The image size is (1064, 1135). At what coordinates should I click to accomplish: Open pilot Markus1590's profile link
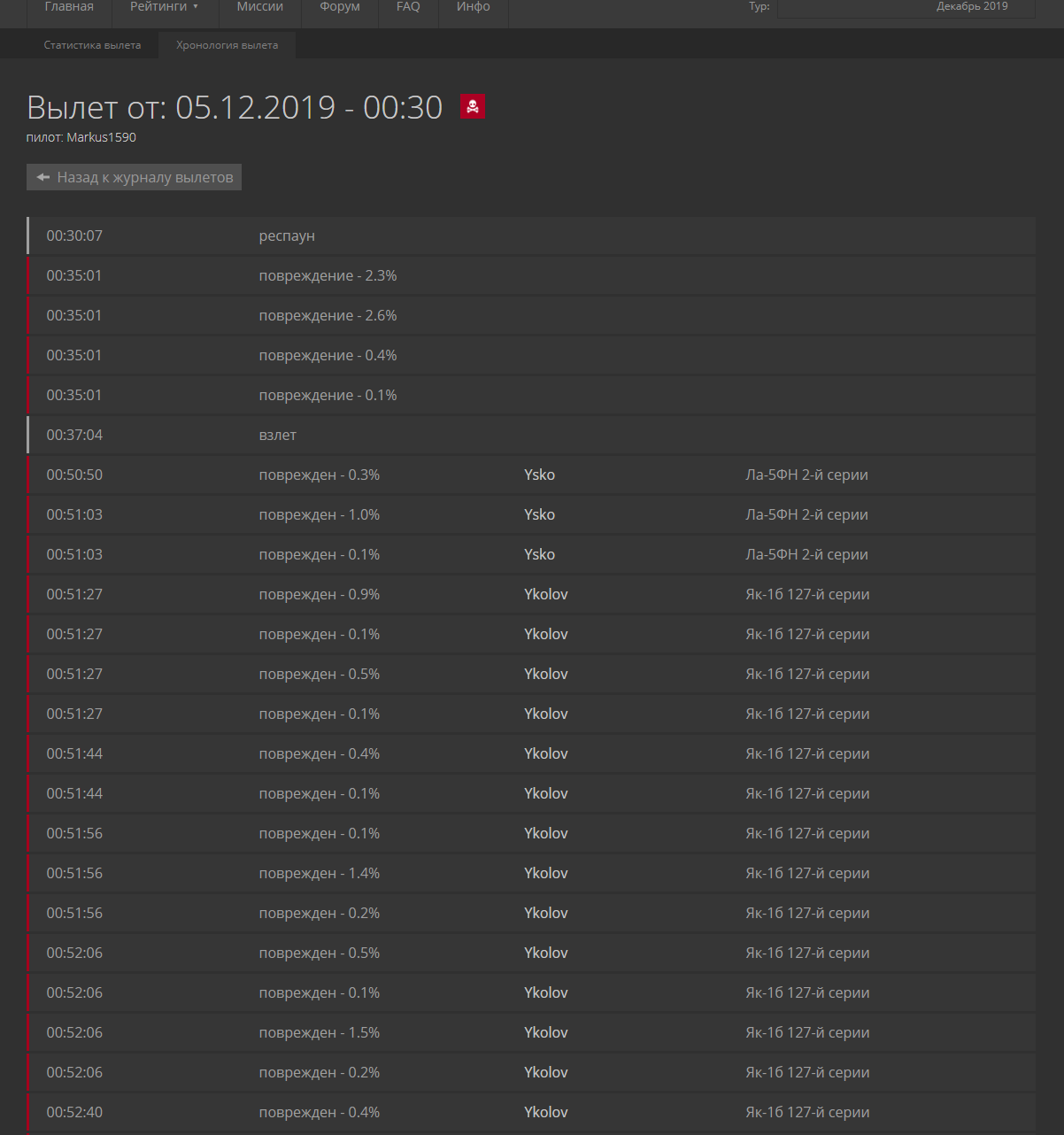click(x=101, y=137)
